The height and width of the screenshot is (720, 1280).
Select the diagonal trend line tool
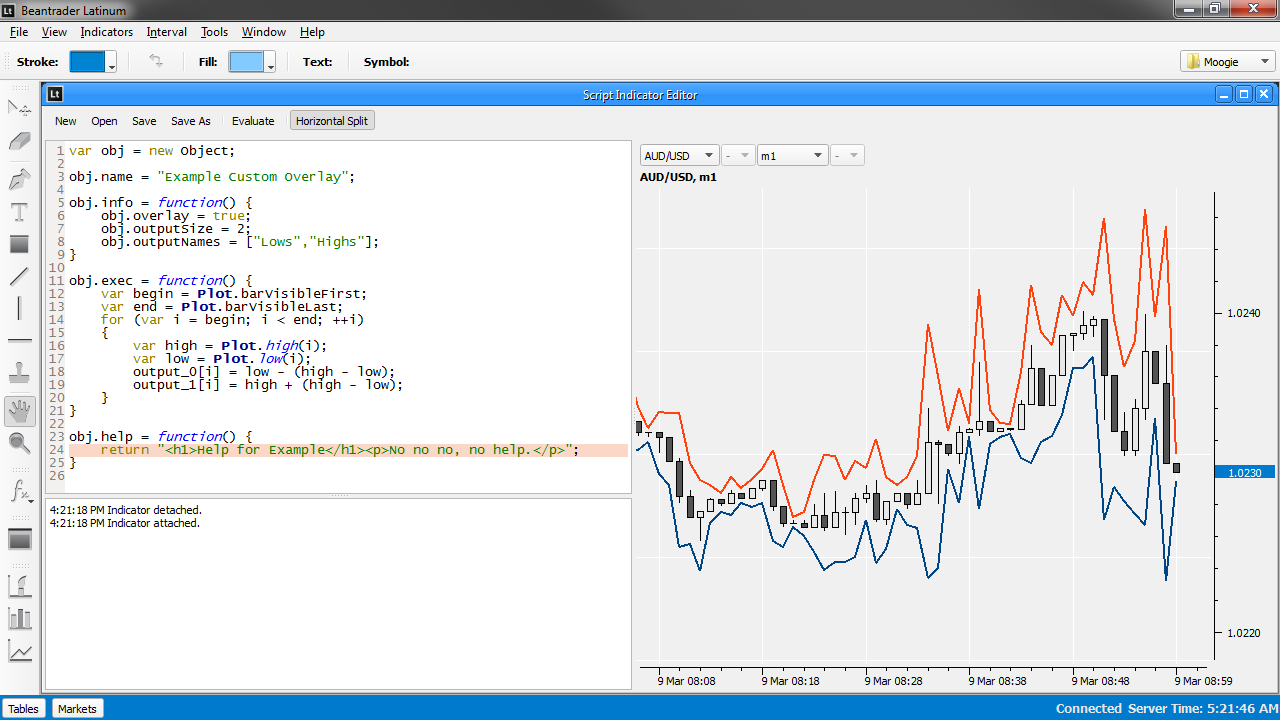coord(19,276)
